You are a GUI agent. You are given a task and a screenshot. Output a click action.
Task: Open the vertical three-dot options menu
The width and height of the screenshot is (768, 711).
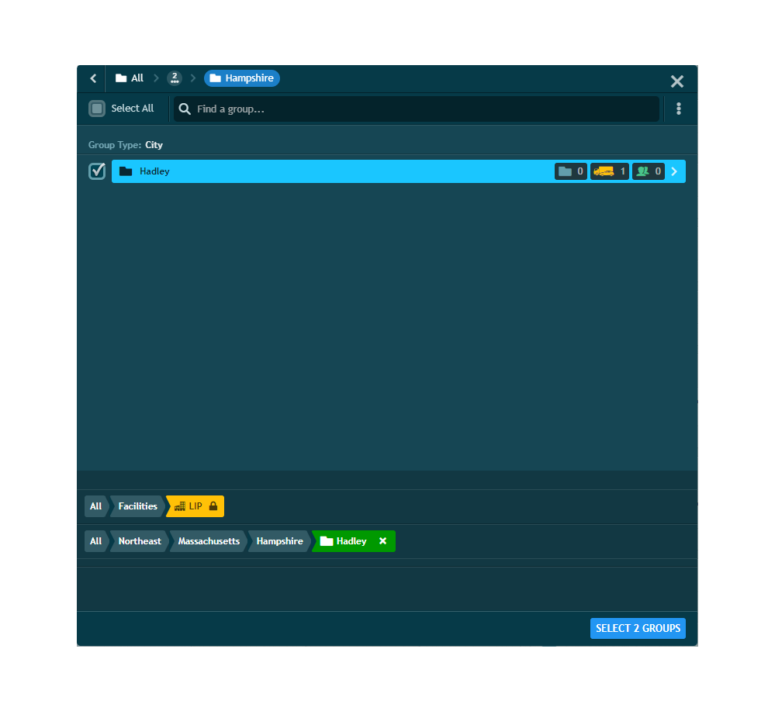tap(678, 109)
